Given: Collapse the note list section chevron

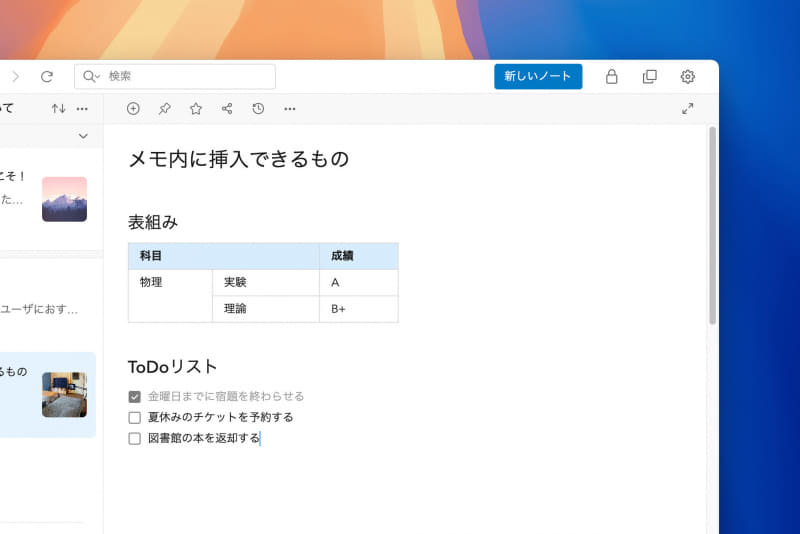Looking at the screenshot, I should (x=83, y=136).
